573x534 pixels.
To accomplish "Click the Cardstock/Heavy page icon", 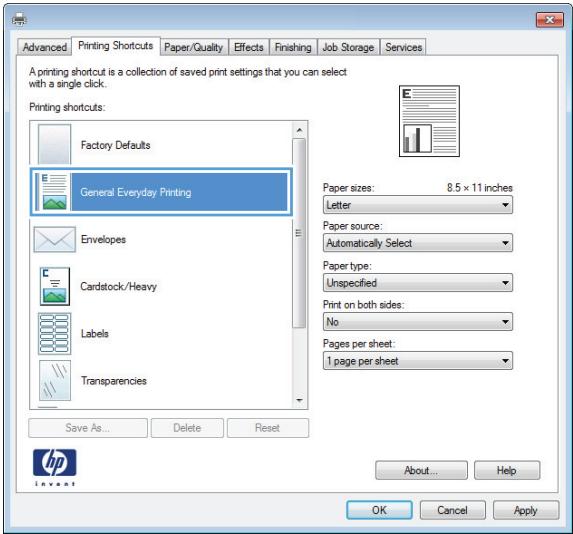I will 54,286.
